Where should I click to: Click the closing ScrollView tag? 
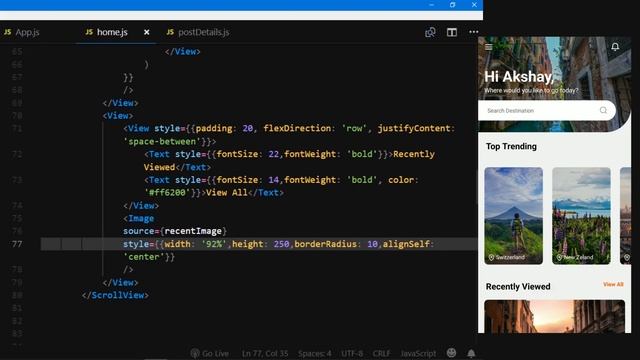click(x=116, y=295)
